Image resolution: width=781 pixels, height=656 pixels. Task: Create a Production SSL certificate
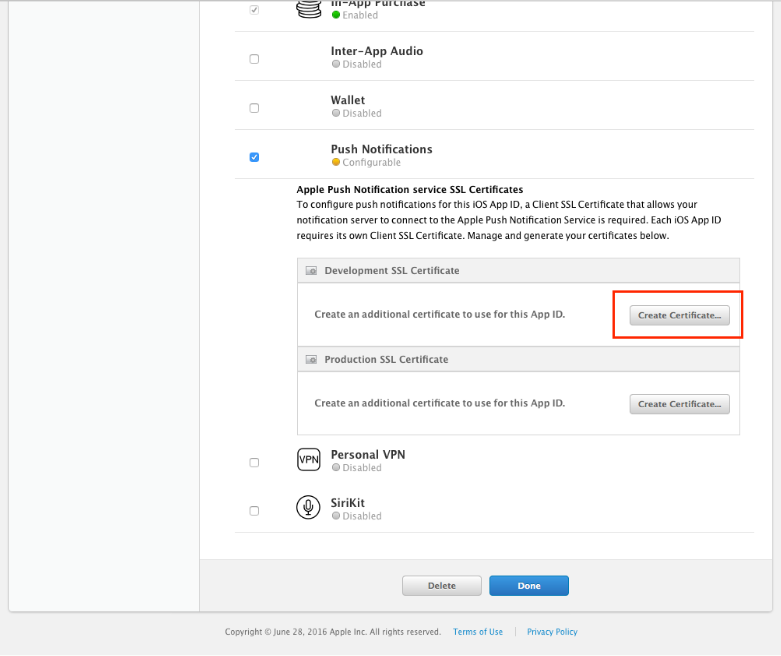(x=679, y=404)
